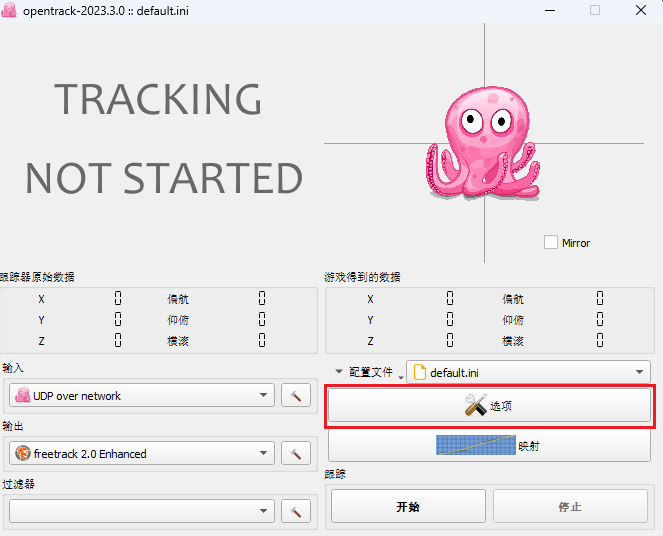Screen dimensions: 663x536
Task: Click the 选项 options button
Action: coord(489,405)
